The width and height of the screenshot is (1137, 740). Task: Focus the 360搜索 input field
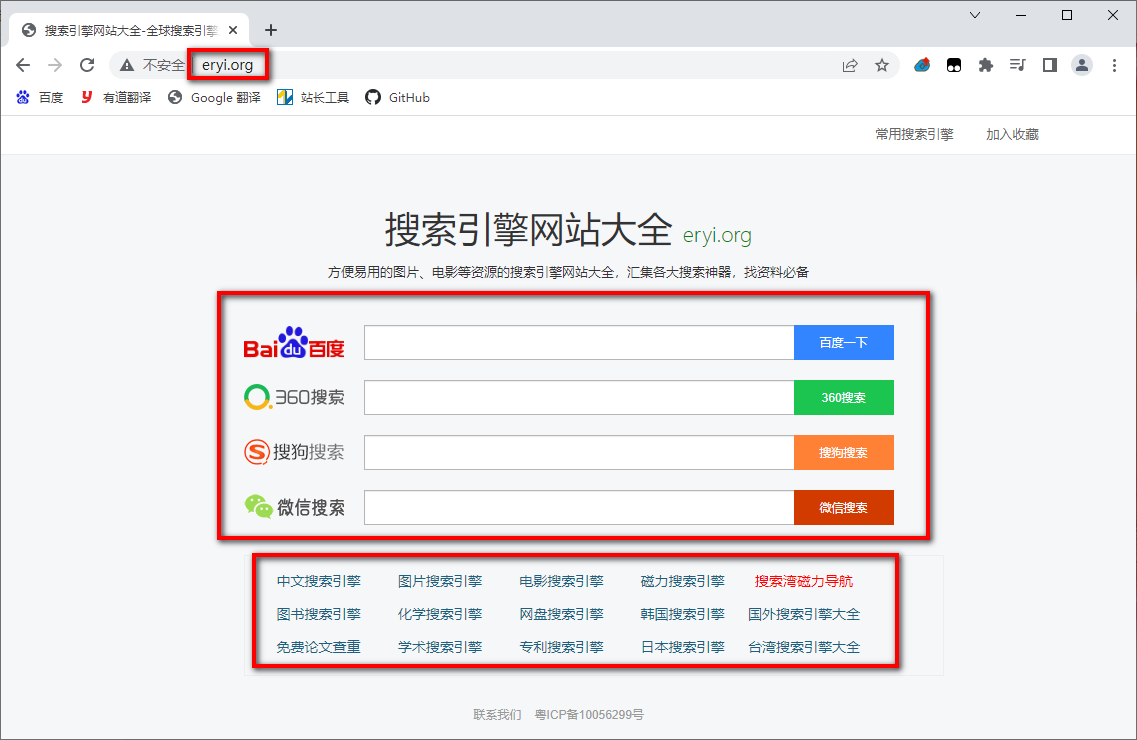(x=579, y=397)
